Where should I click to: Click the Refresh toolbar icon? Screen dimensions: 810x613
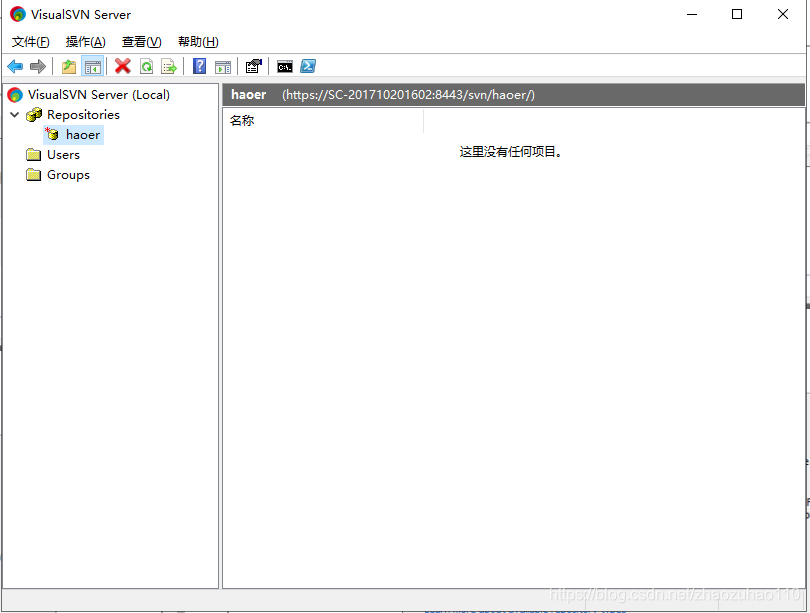147,66
